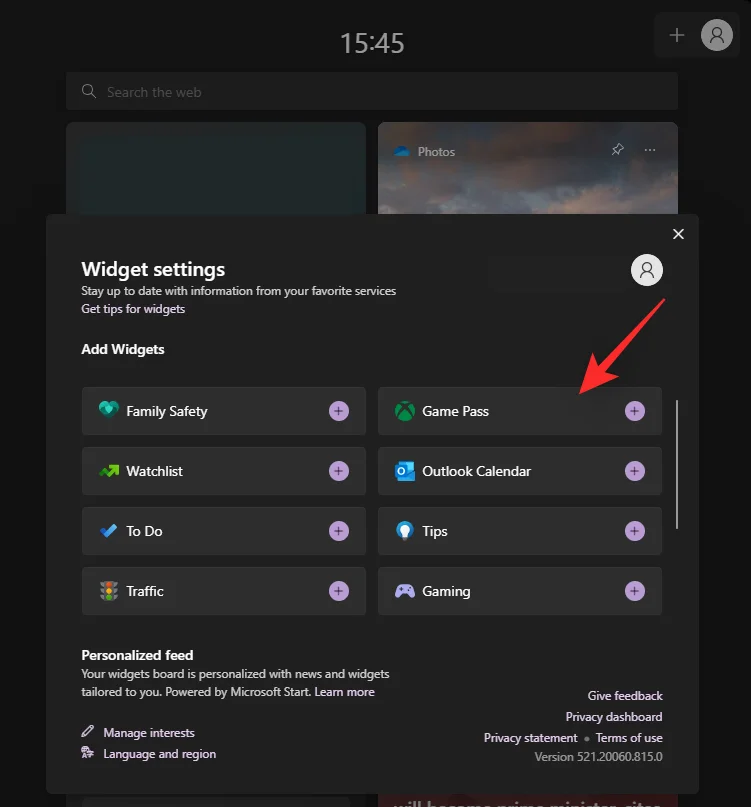Image resolution: width=751 pixels, height=807 pixels.
Task: Add the Gaming widget with plus
Action: pos(635,591)
